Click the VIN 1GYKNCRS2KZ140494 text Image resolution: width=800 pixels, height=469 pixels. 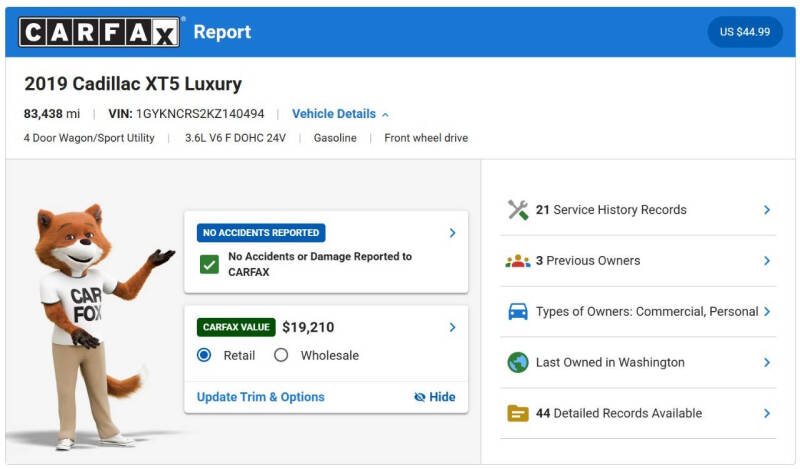186,114
